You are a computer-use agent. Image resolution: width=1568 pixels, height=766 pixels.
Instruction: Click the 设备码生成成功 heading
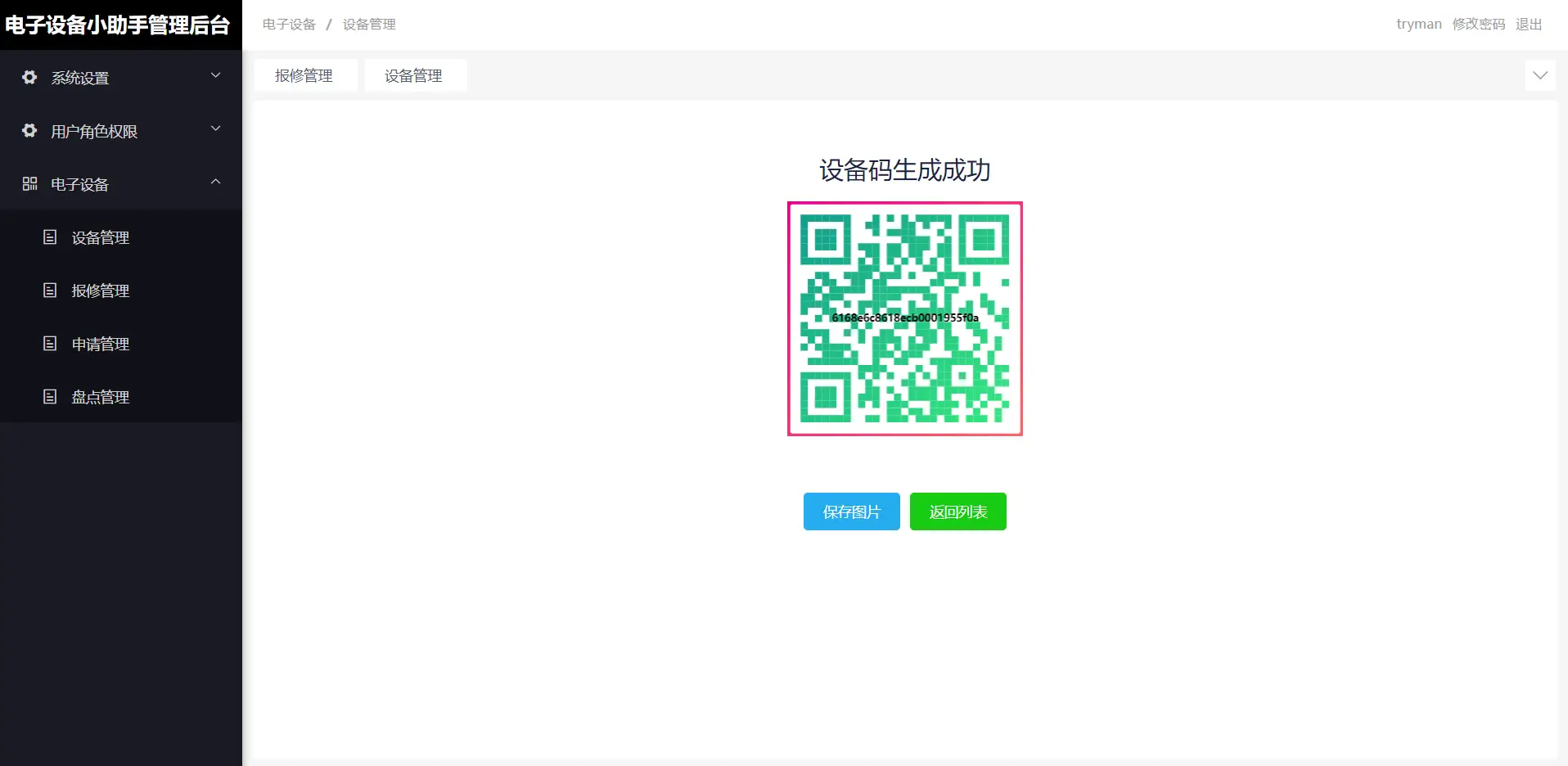(x=905, y=170)
